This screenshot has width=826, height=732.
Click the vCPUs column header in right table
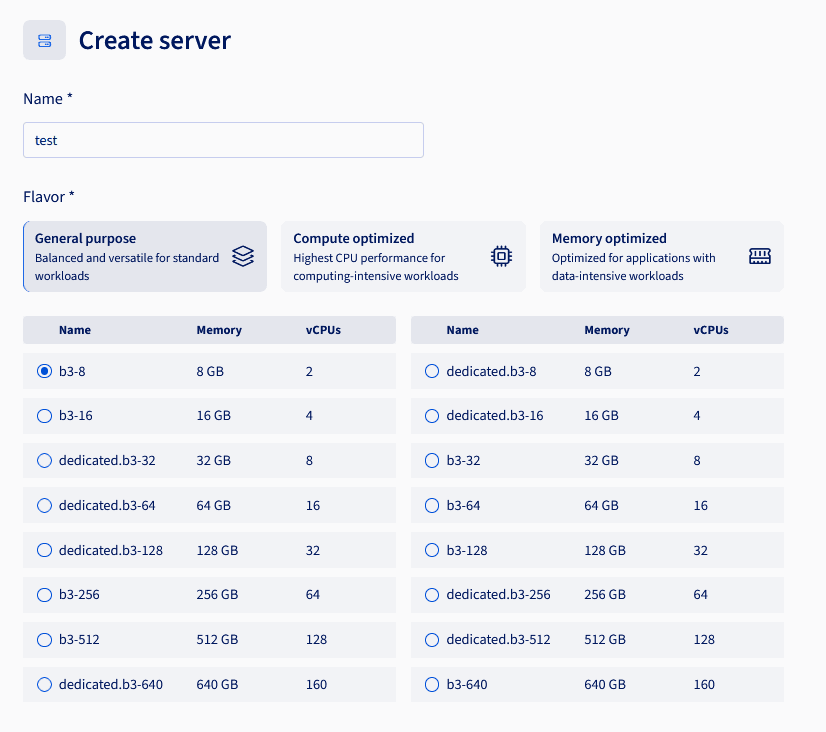[711, 330]
